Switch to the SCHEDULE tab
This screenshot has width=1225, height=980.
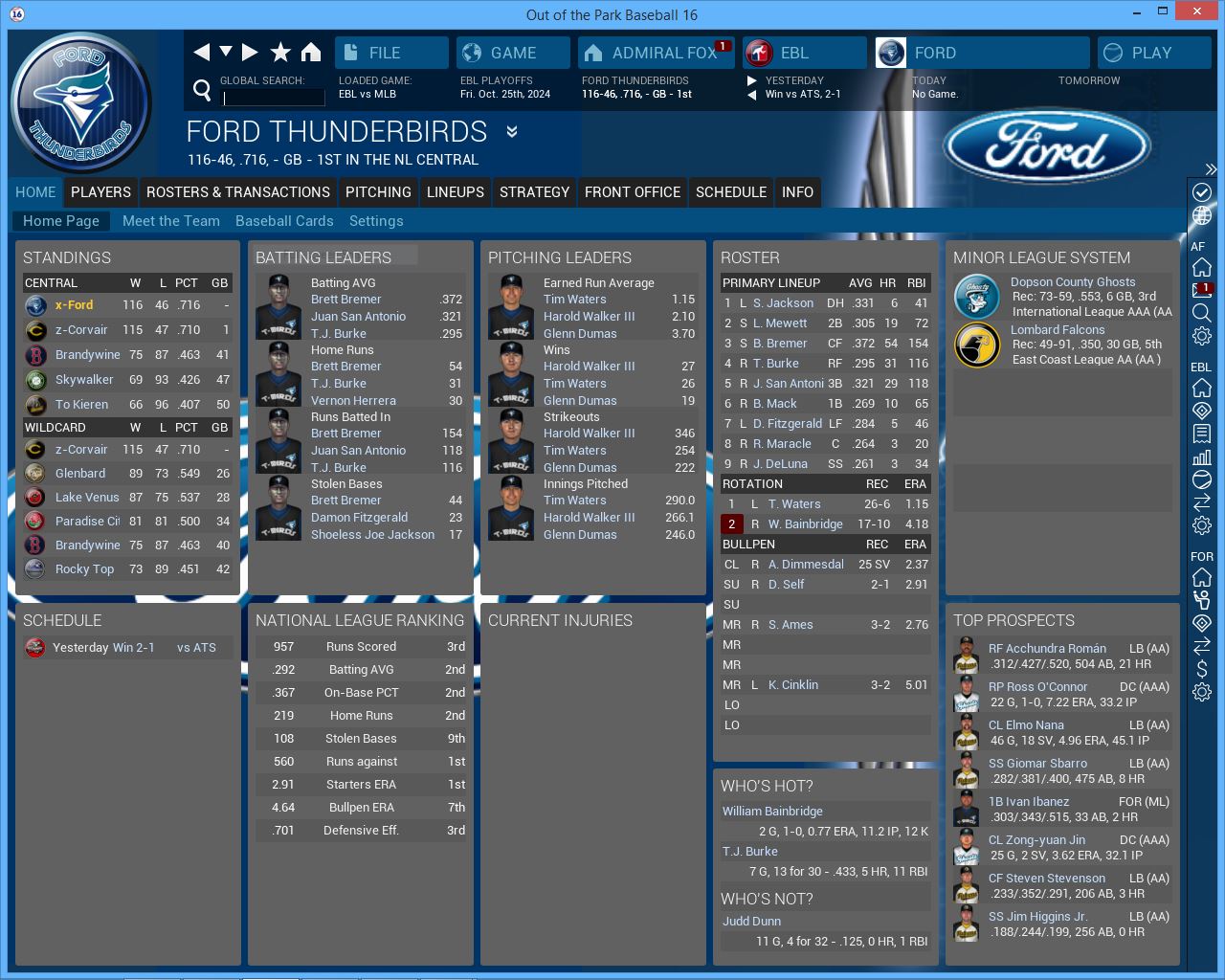(731, 192)
